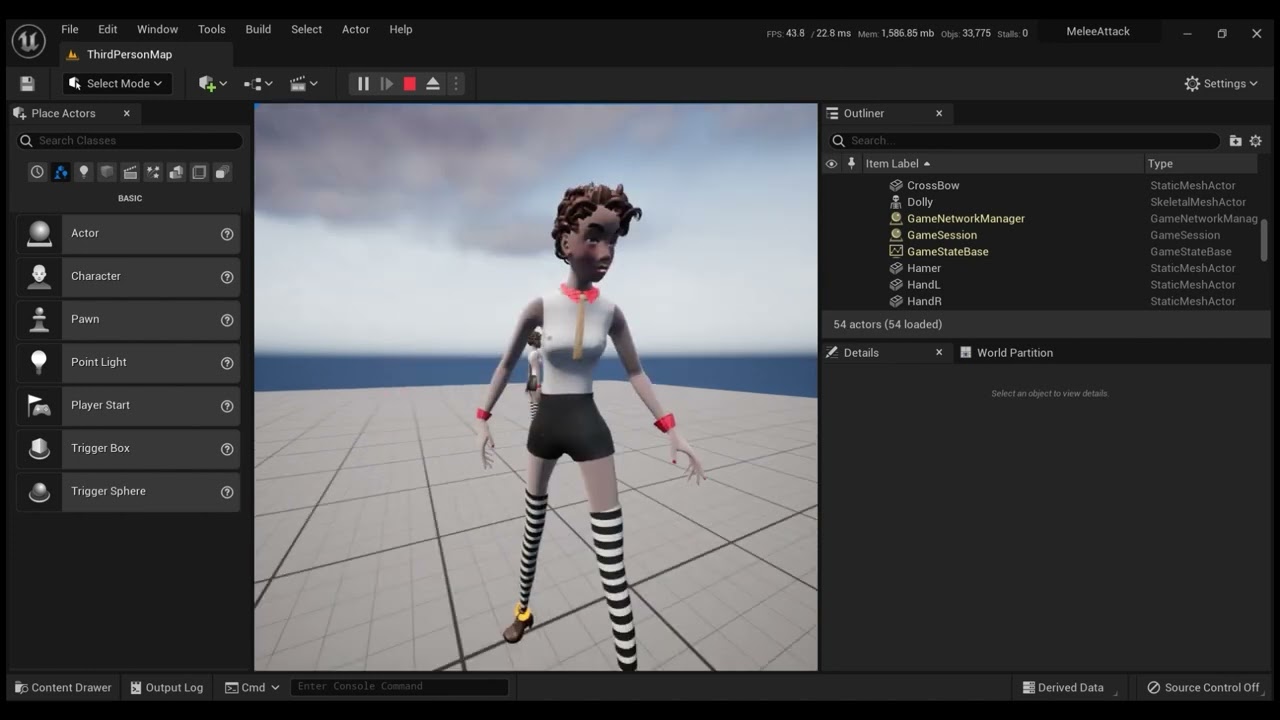Open play options three-dot menu
Viewport: 1280px width, 720px height.
point(456,84)
